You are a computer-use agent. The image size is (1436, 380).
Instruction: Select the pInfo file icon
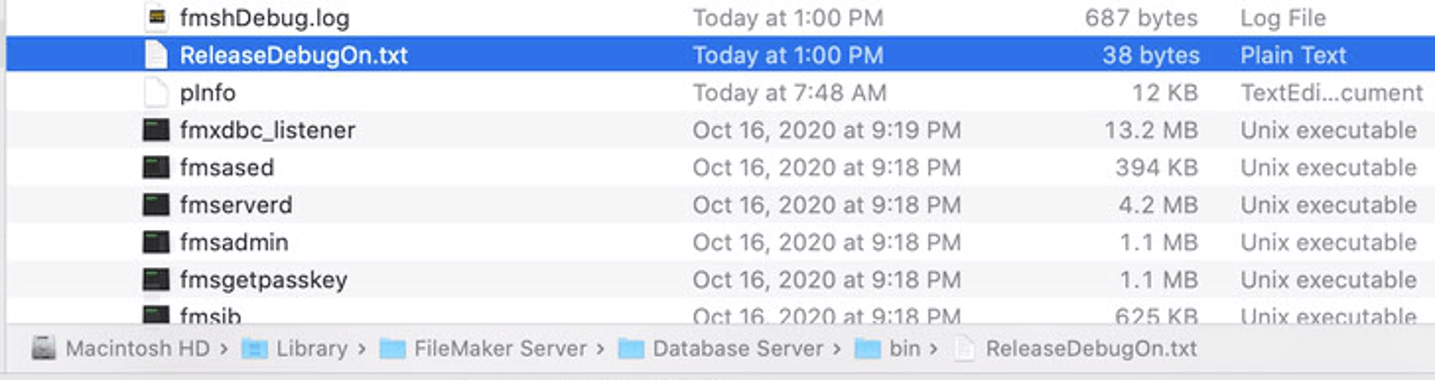coord(155,93)
